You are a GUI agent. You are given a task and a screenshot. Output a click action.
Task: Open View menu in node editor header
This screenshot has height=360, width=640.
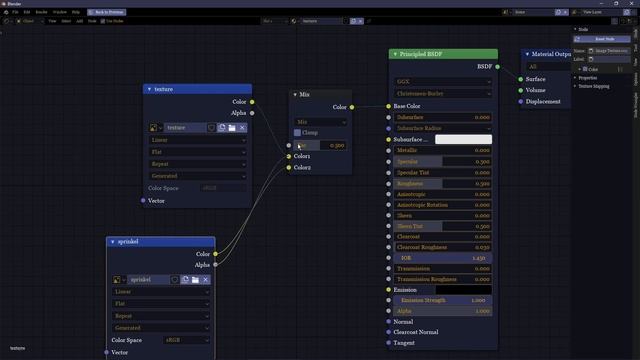[x=52, y=21]
